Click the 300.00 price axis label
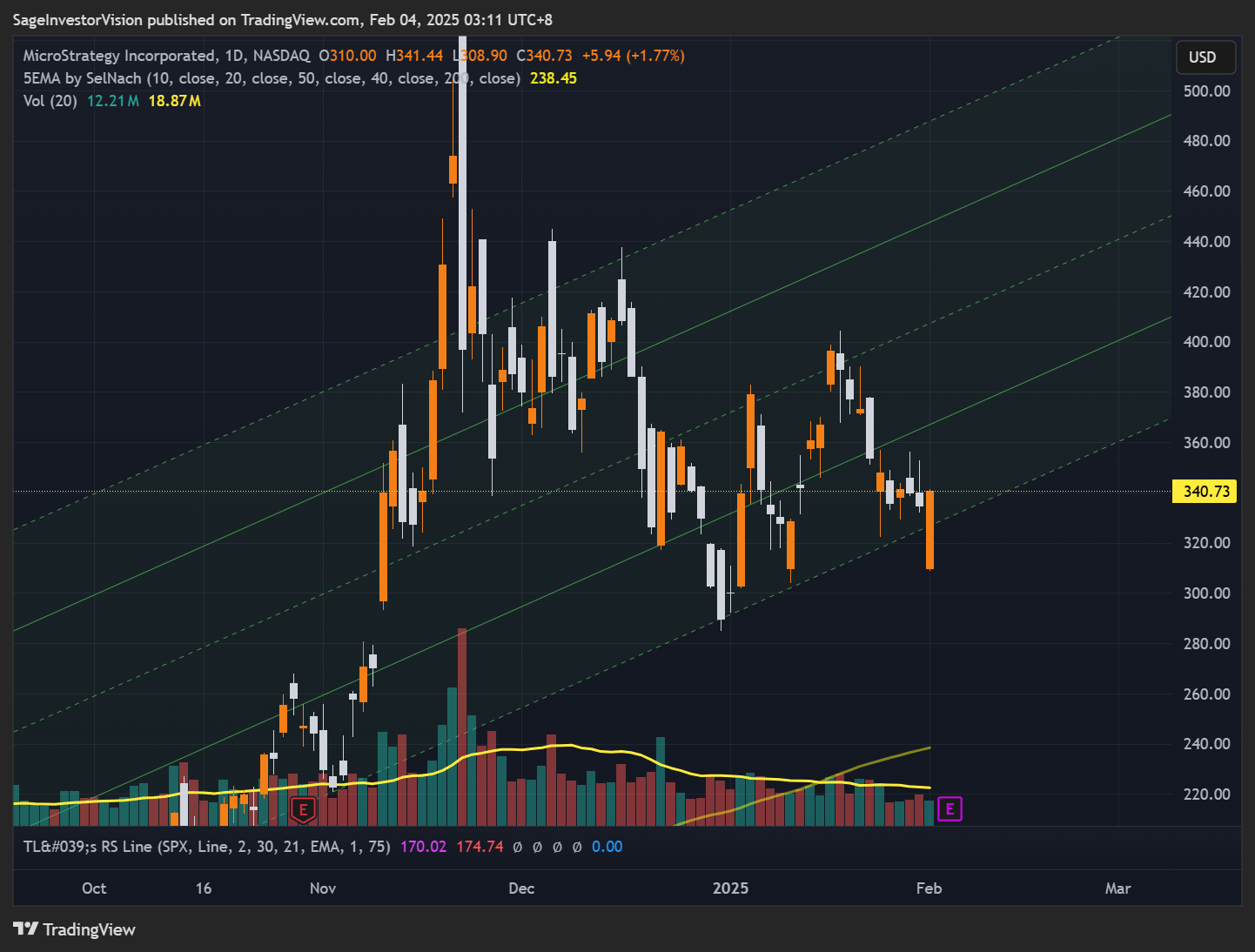The height and width of the screenshot is (952, 1255). click(1206, 593)
